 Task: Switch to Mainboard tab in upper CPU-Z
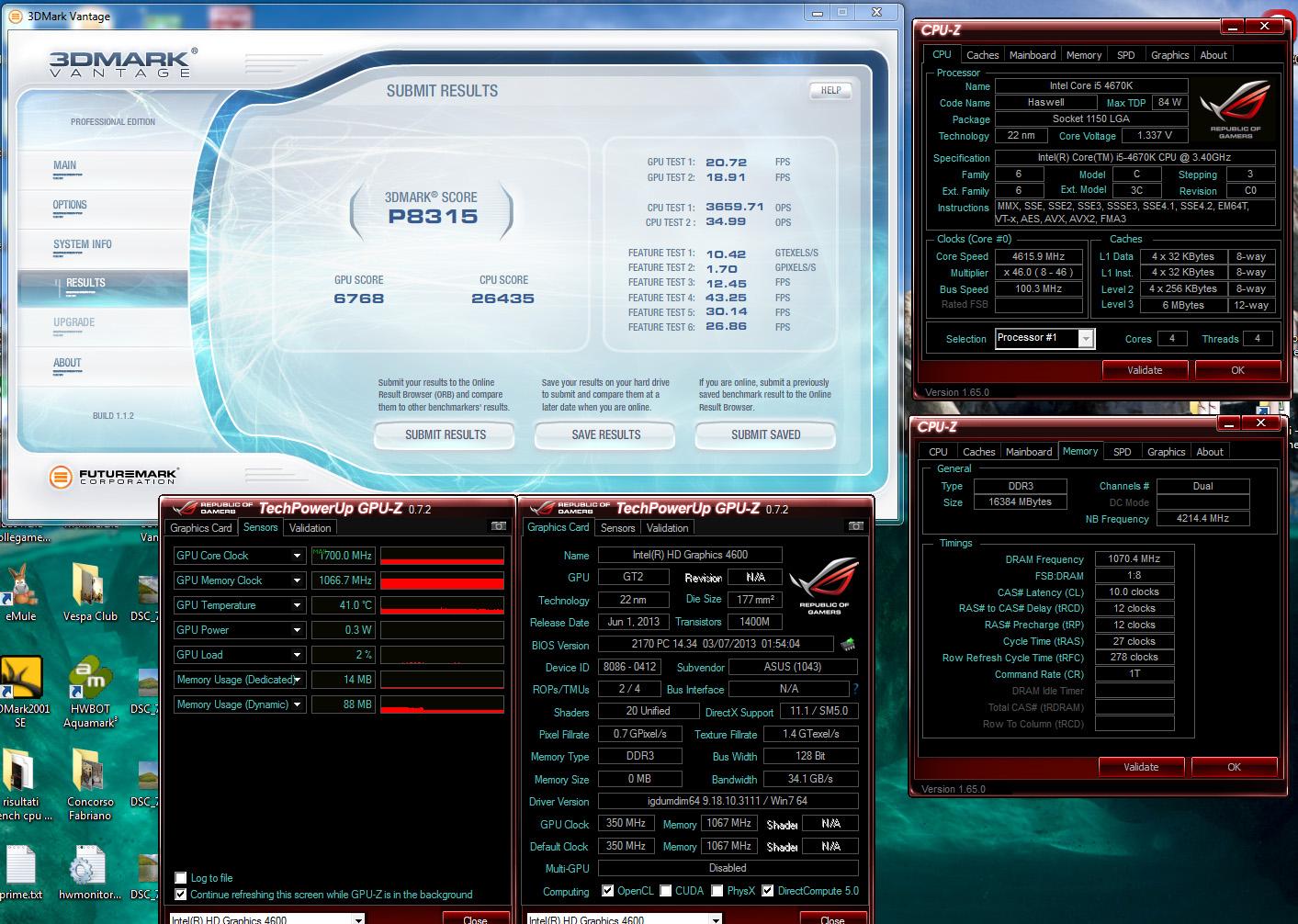point(1033,55)
